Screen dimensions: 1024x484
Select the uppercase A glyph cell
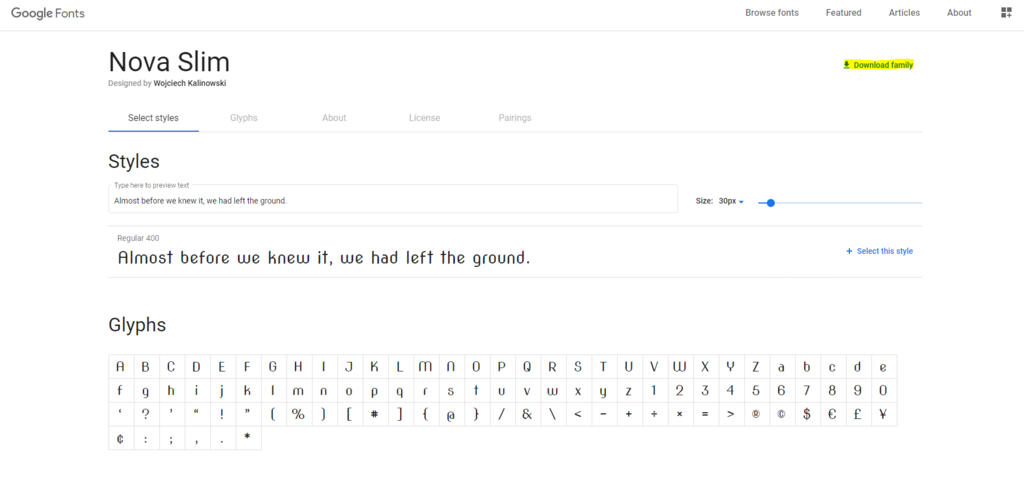tap(121, 366)
